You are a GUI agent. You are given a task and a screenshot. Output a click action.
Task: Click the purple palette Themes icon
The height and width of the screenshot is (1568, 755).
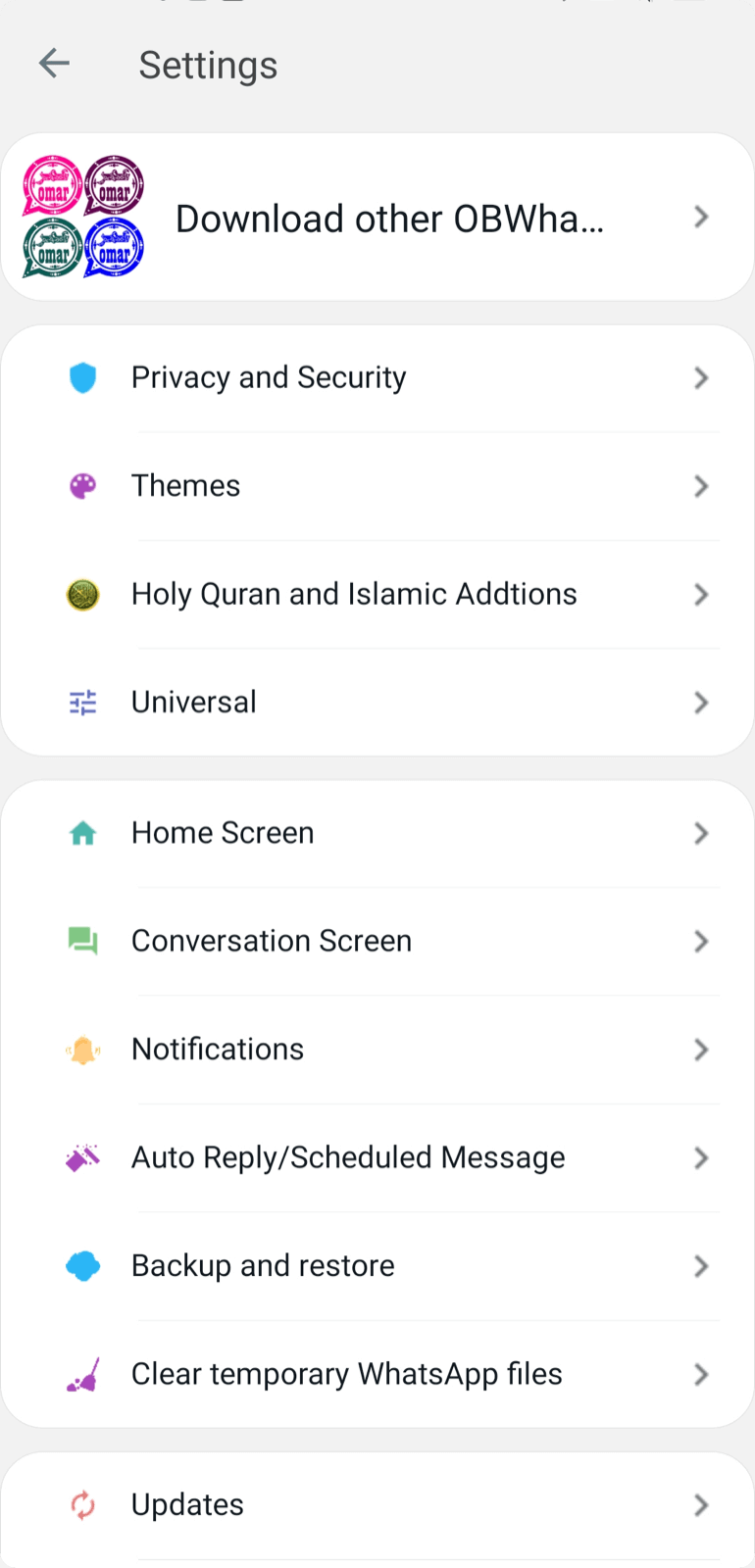click(x=83, y=486)
